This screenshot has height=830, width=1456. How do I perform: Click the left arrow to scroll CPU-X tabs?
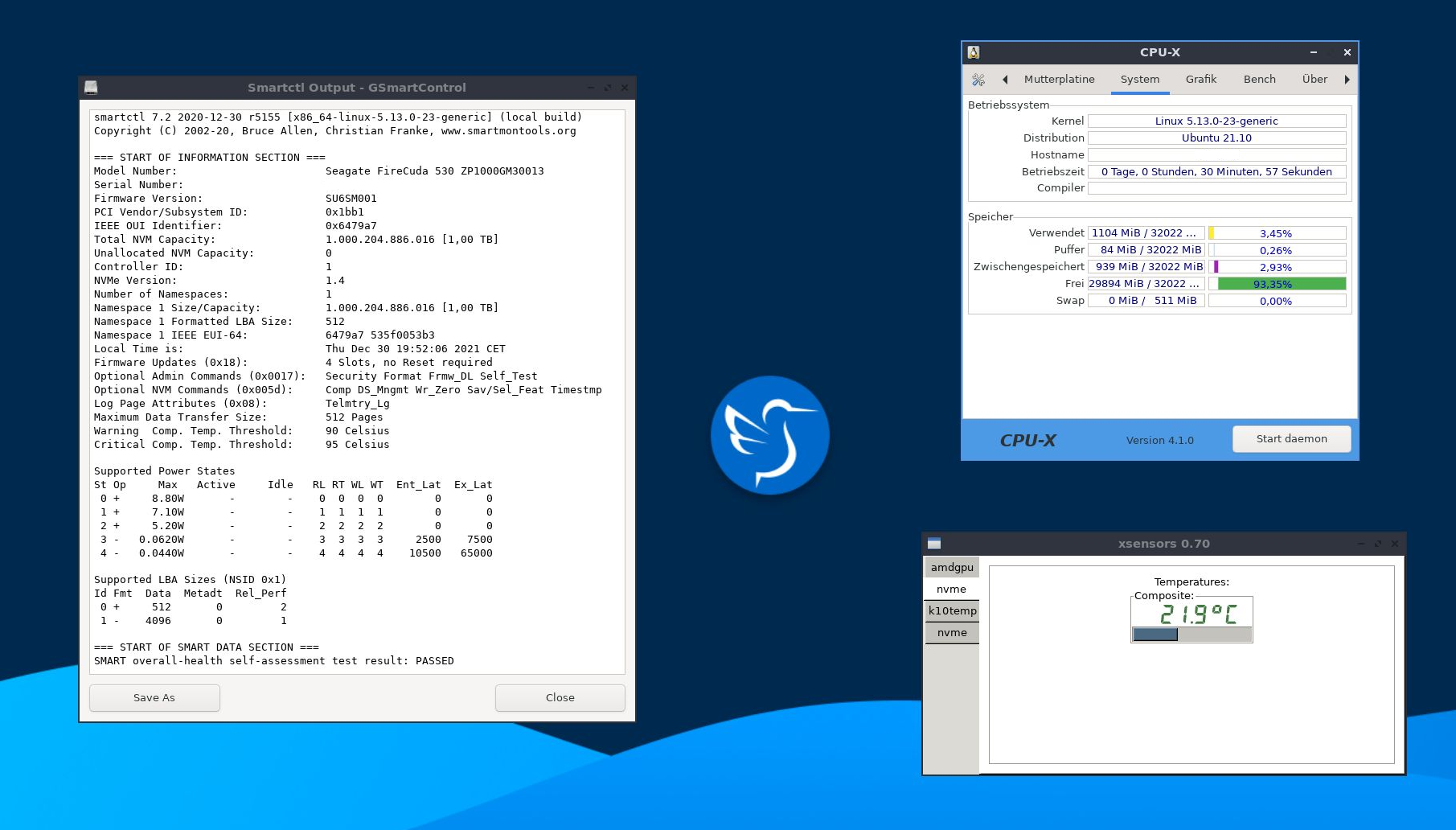point(1005,79)
